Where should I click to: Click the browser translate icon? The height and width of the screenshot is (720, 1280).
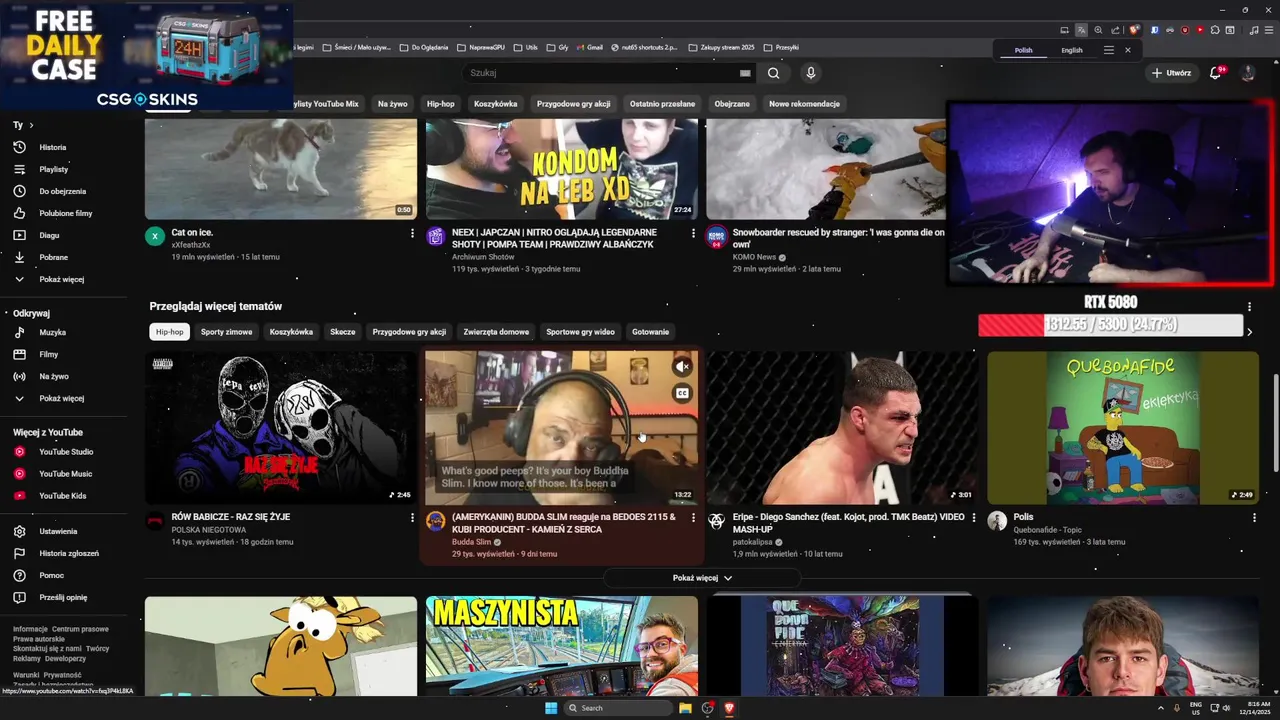point(1081,30)
